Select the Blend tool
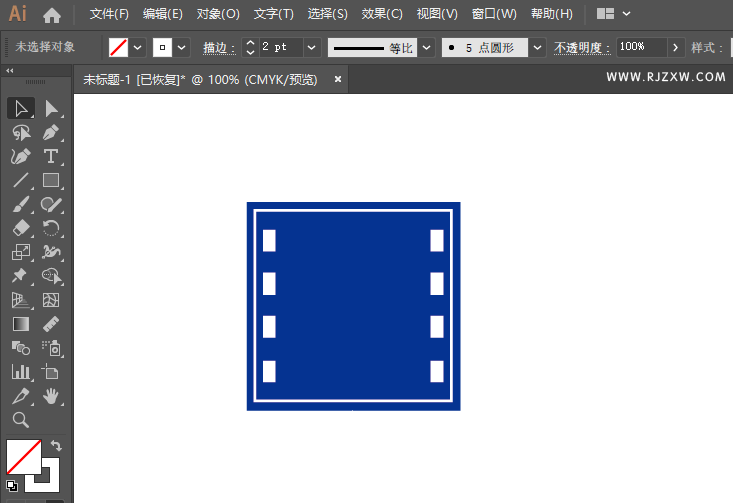The width and height of the screenshot is (733, 503). pyautogui.click(x=21, y=348)
